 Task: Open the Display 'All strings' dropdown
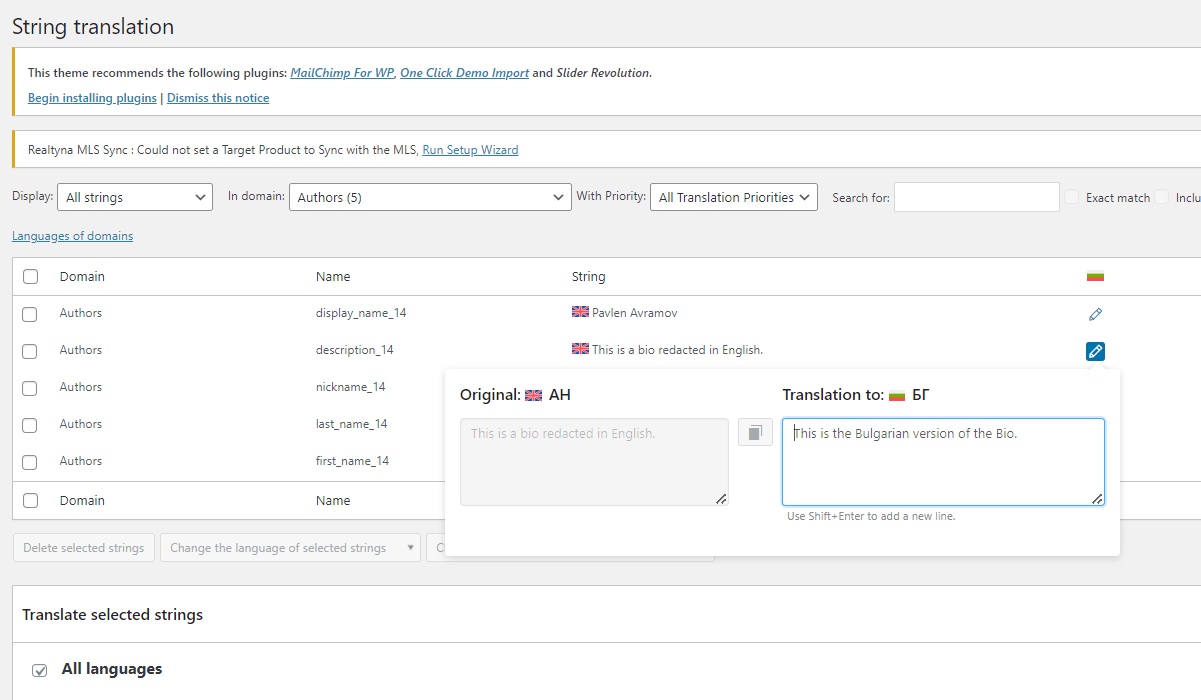[x=135, y=197]
